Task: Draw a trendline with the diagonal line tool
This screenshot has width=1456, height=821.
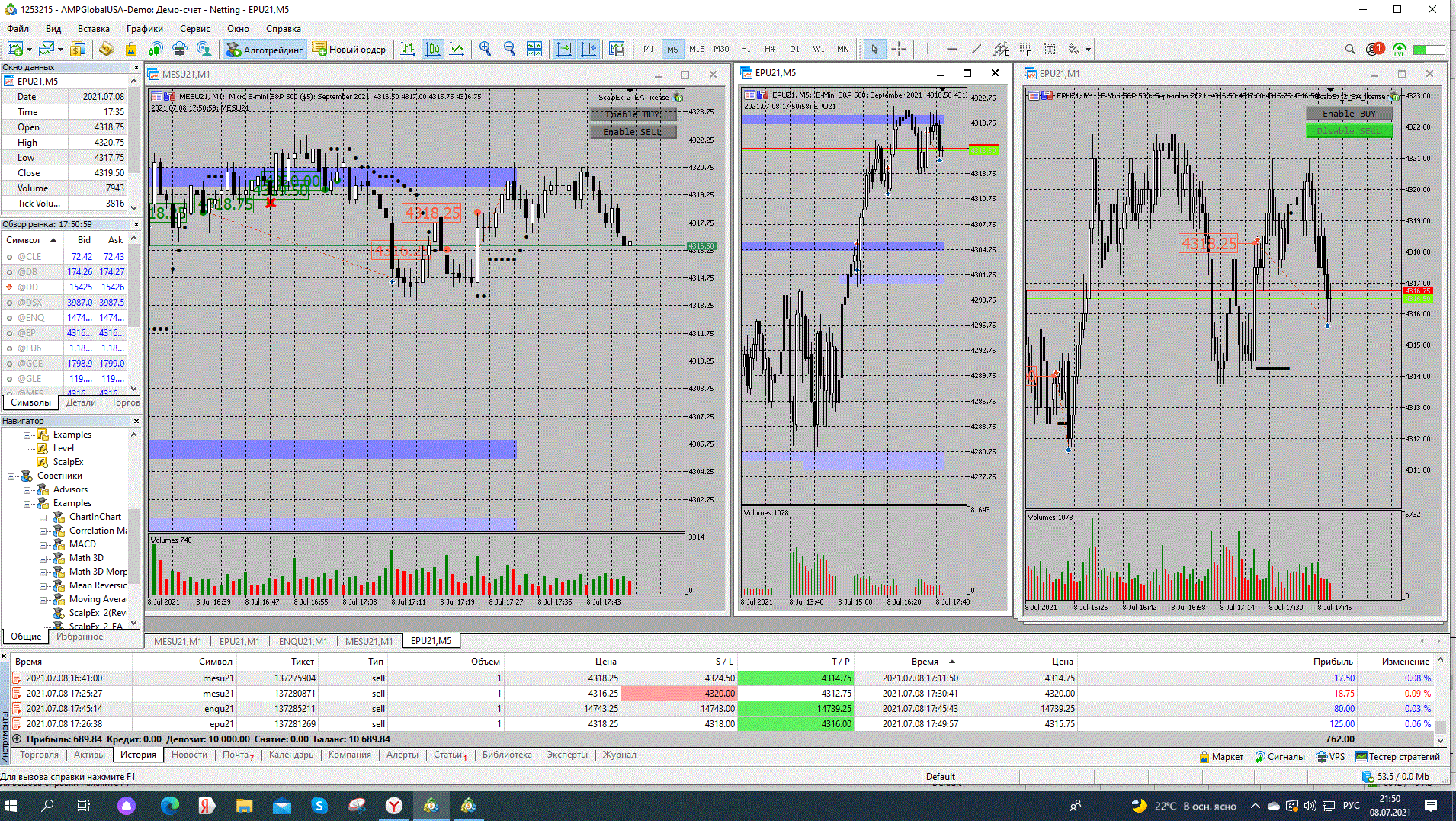Action: [977, 49]
